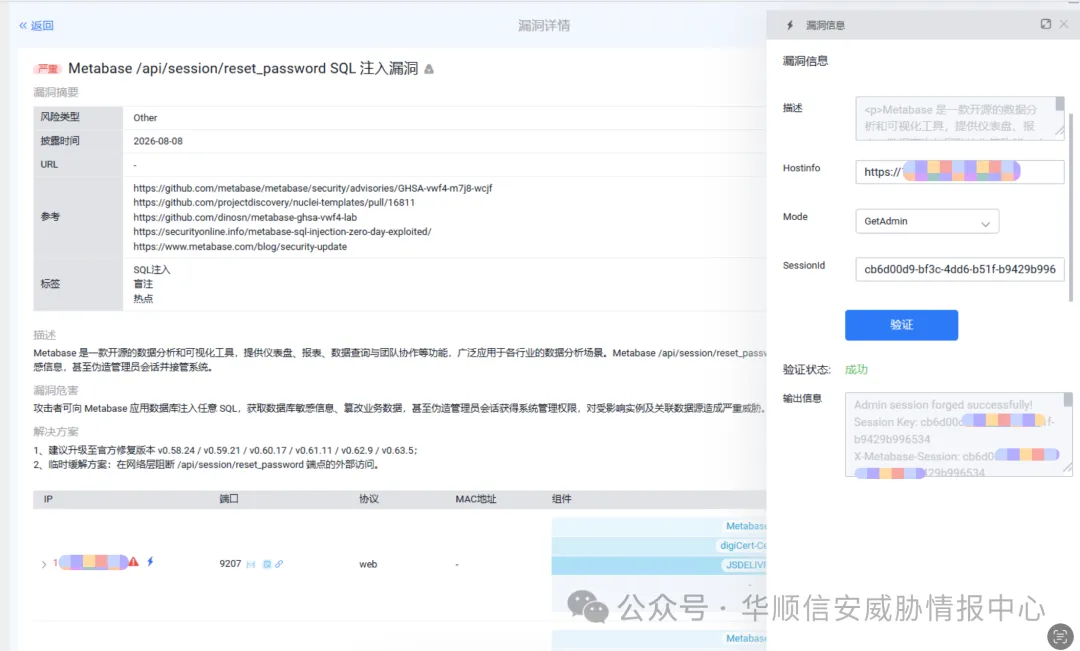Image resolution: width=1080 pixels, height=651 pixels.
Task: Click the 描述 description text area
Action: click(x=959, y=118)
